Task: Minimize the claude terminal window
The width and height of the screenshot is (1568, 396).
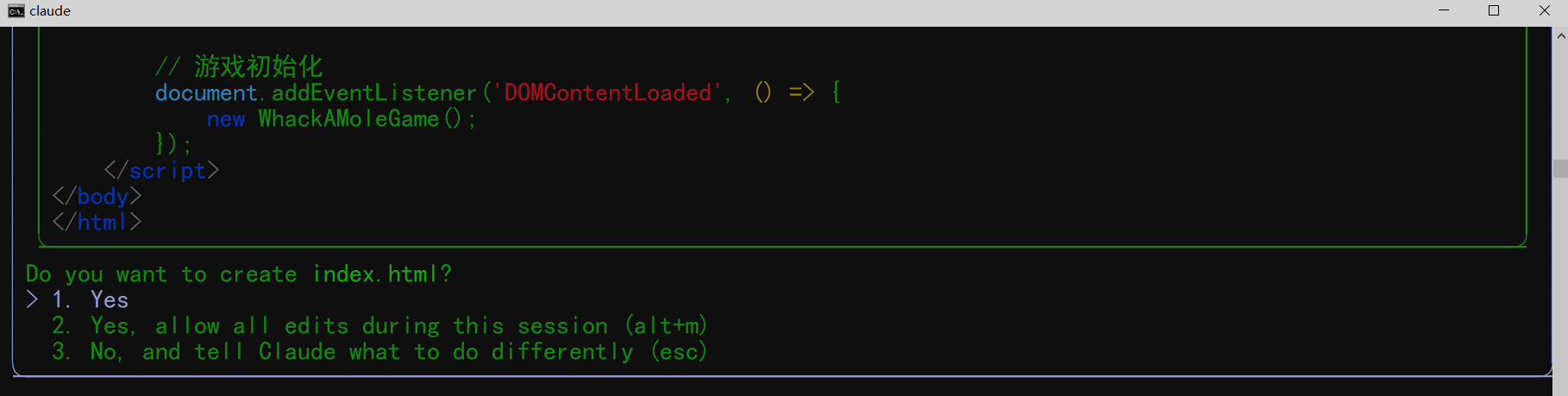Action: click(1444, 11)
